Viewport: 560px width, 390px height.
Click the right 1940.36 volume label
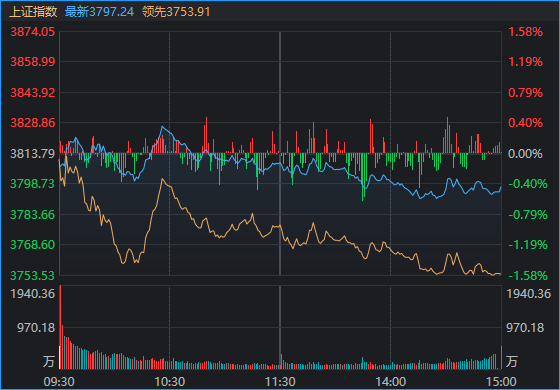[529, 294]
